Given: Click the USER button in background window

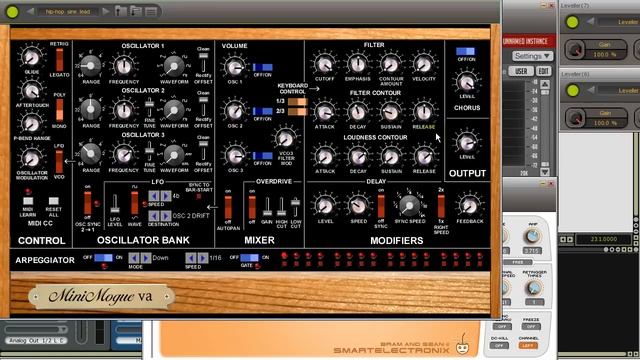Looking at the screenshot, I should [x=521, y=71].
